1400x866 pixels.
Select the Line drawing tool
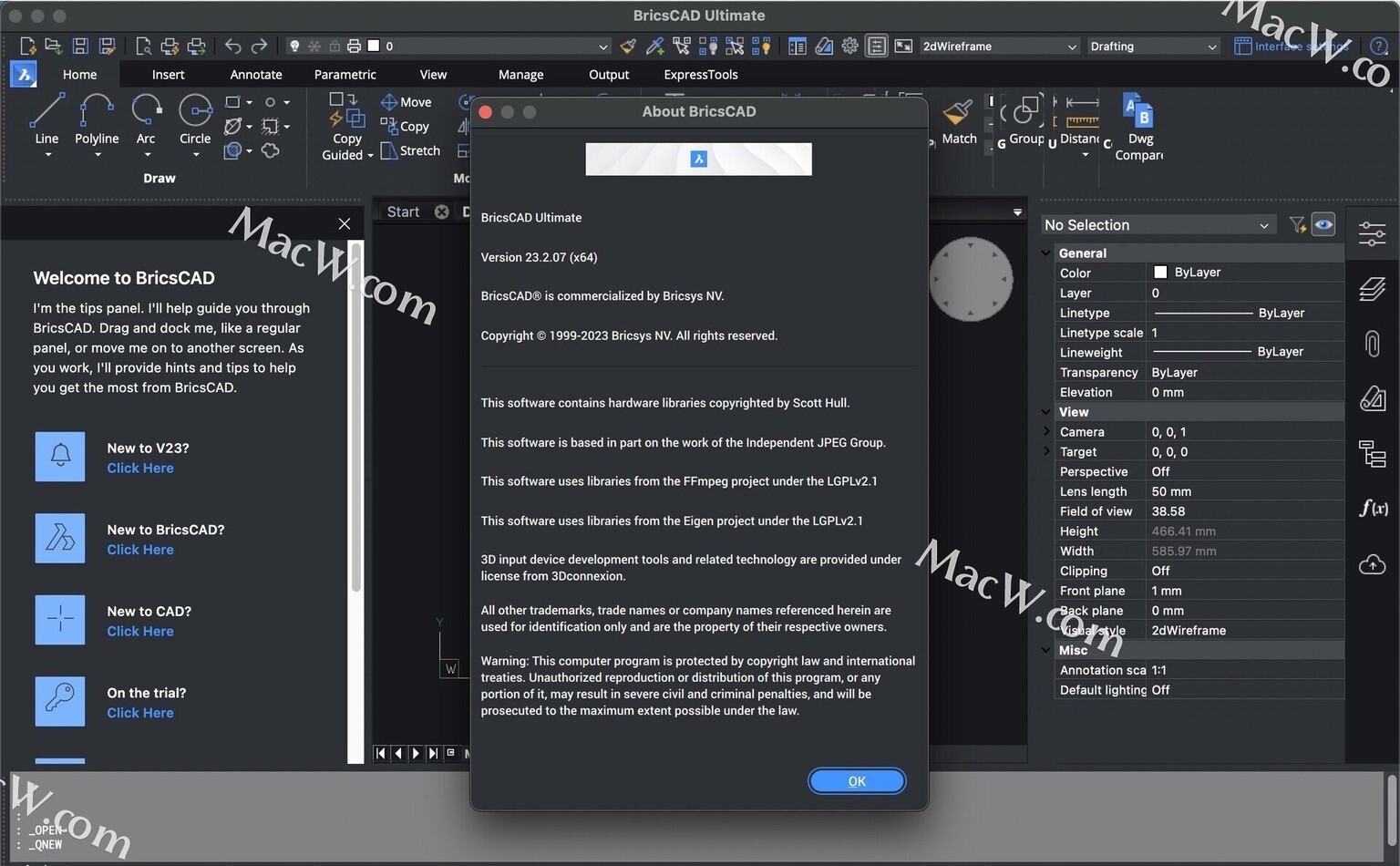46,119
